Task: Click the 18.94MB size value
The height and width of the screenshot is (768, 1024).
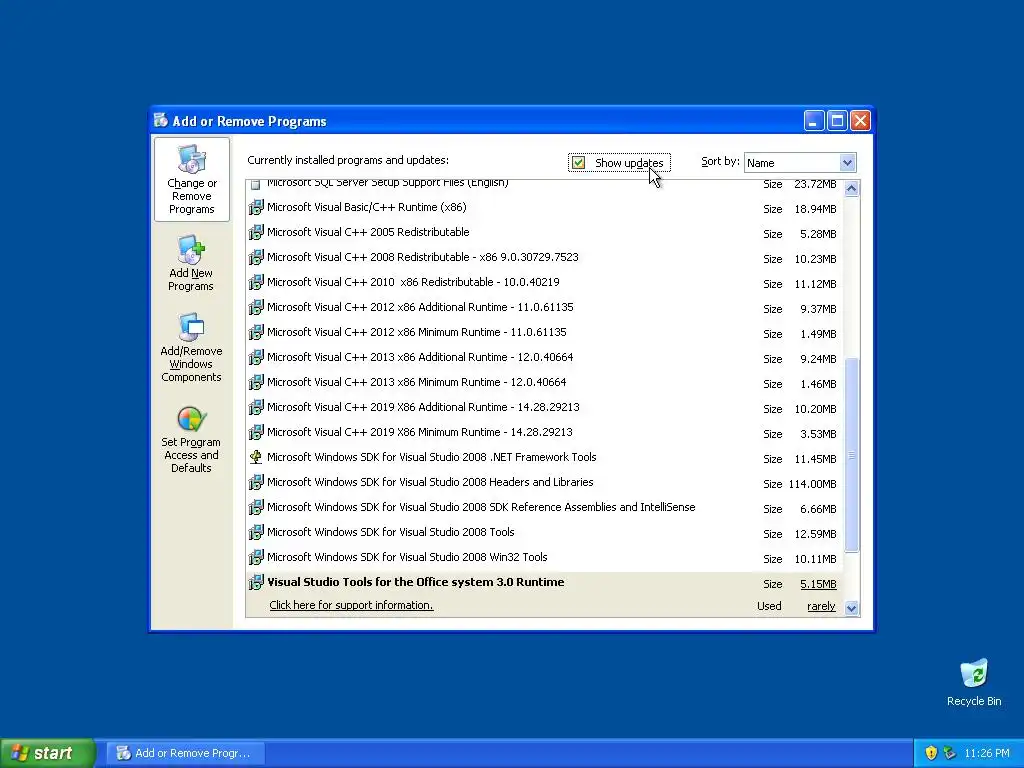Action: pos(815,209)
